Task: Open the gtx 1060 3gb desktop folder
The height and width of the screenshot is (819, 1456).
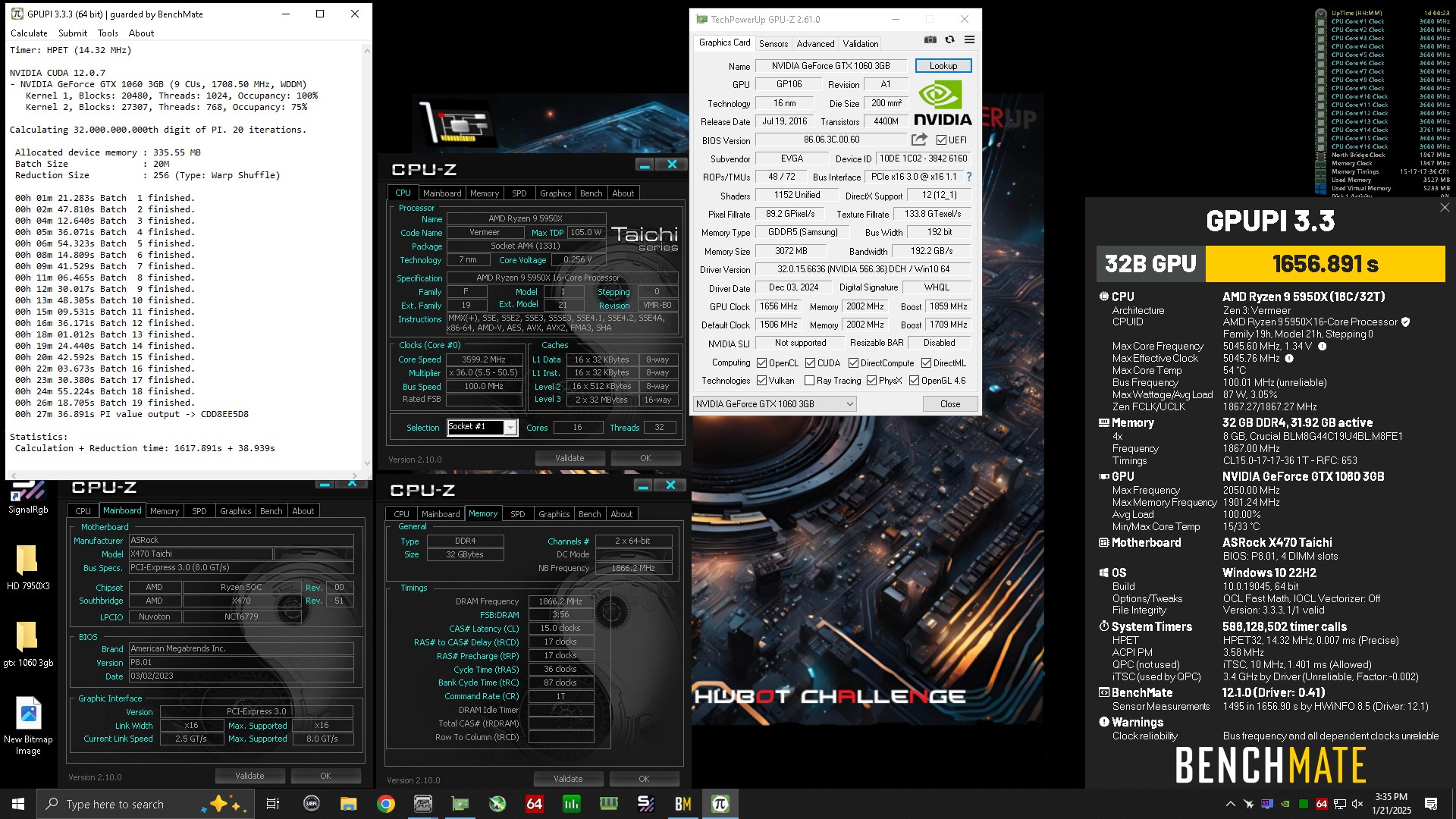Action: (28, 644)
